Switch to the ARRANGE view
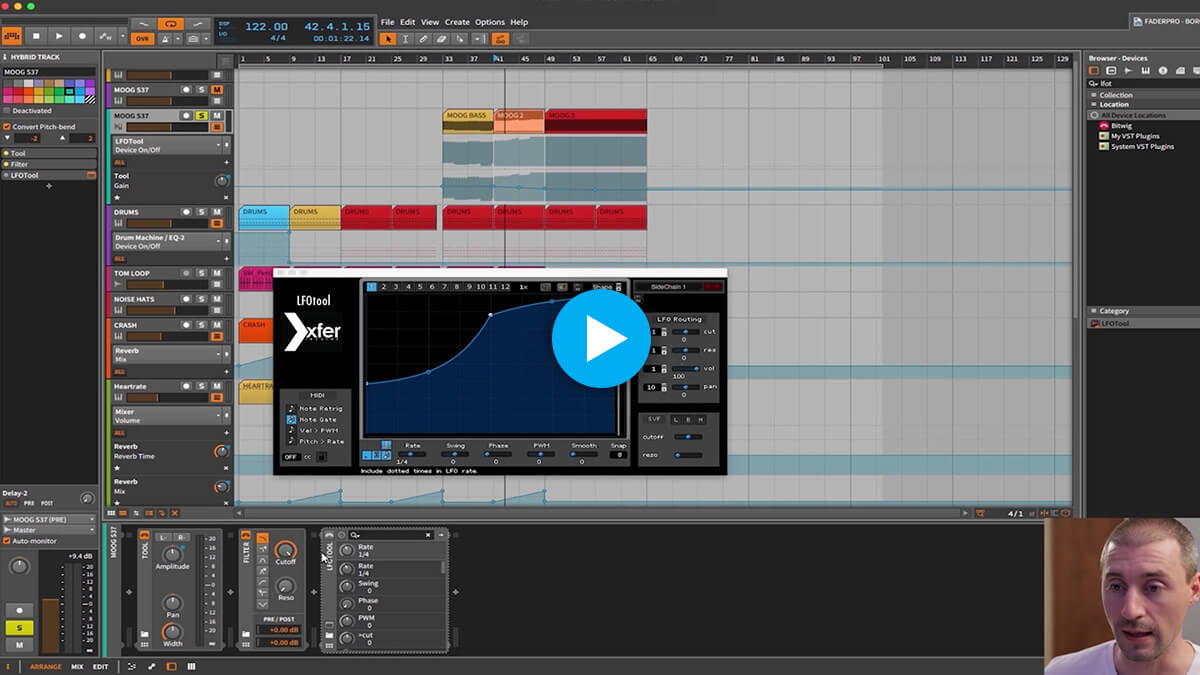 pyautogui.click(x=45, y=666)
